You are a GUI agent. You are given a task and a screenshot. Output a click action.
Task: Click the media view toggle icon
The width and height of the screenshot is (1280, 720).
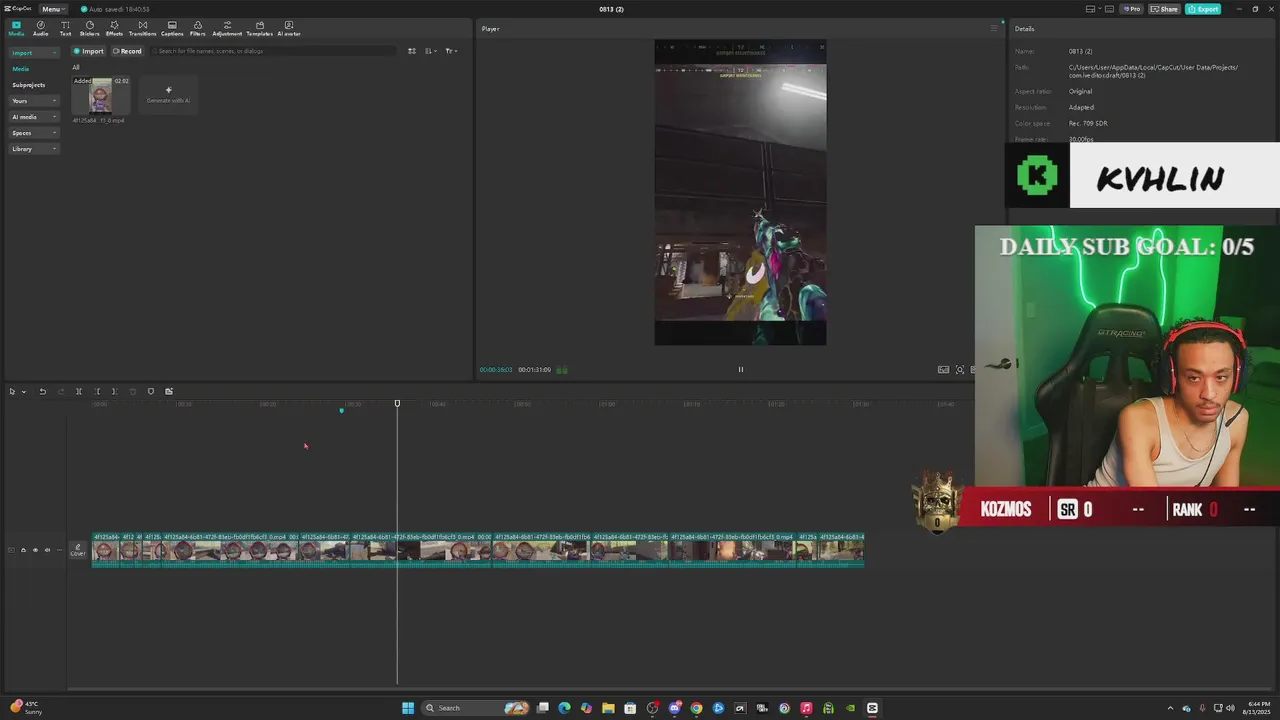point(411,51)
